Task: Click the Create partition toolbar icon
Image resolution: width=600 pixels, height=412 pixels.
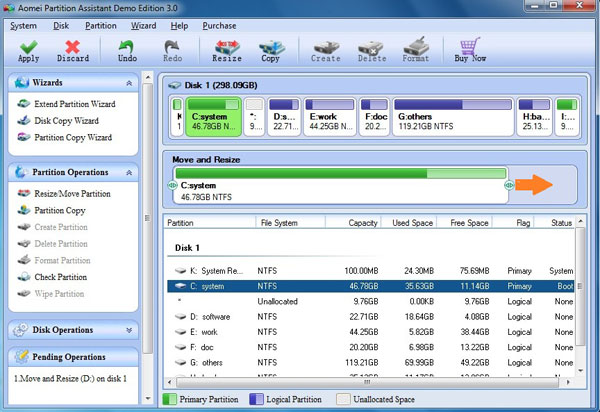Action: click(326, 51)
